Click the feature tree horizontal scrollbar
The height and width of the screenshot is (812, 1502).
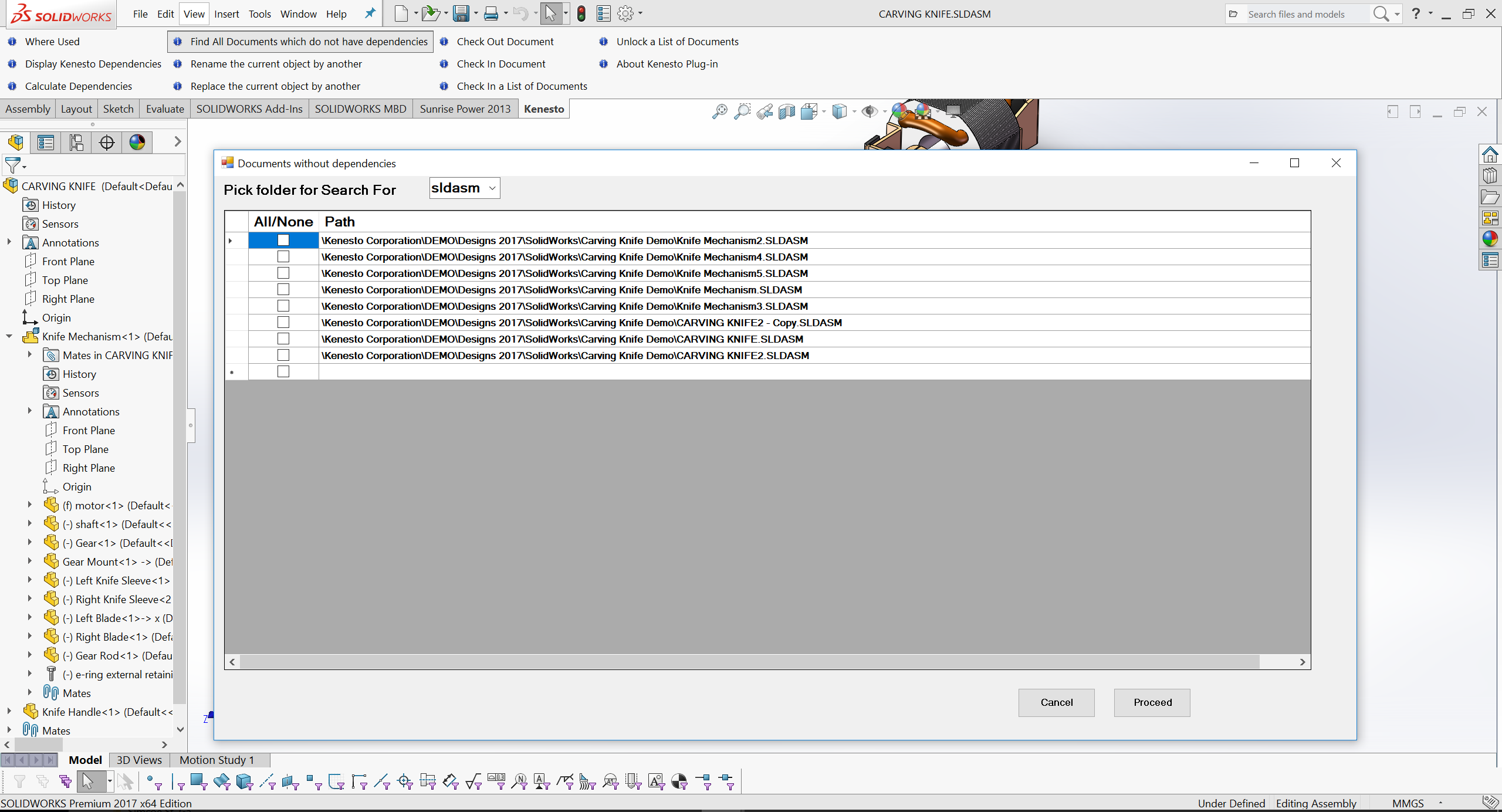38,744
